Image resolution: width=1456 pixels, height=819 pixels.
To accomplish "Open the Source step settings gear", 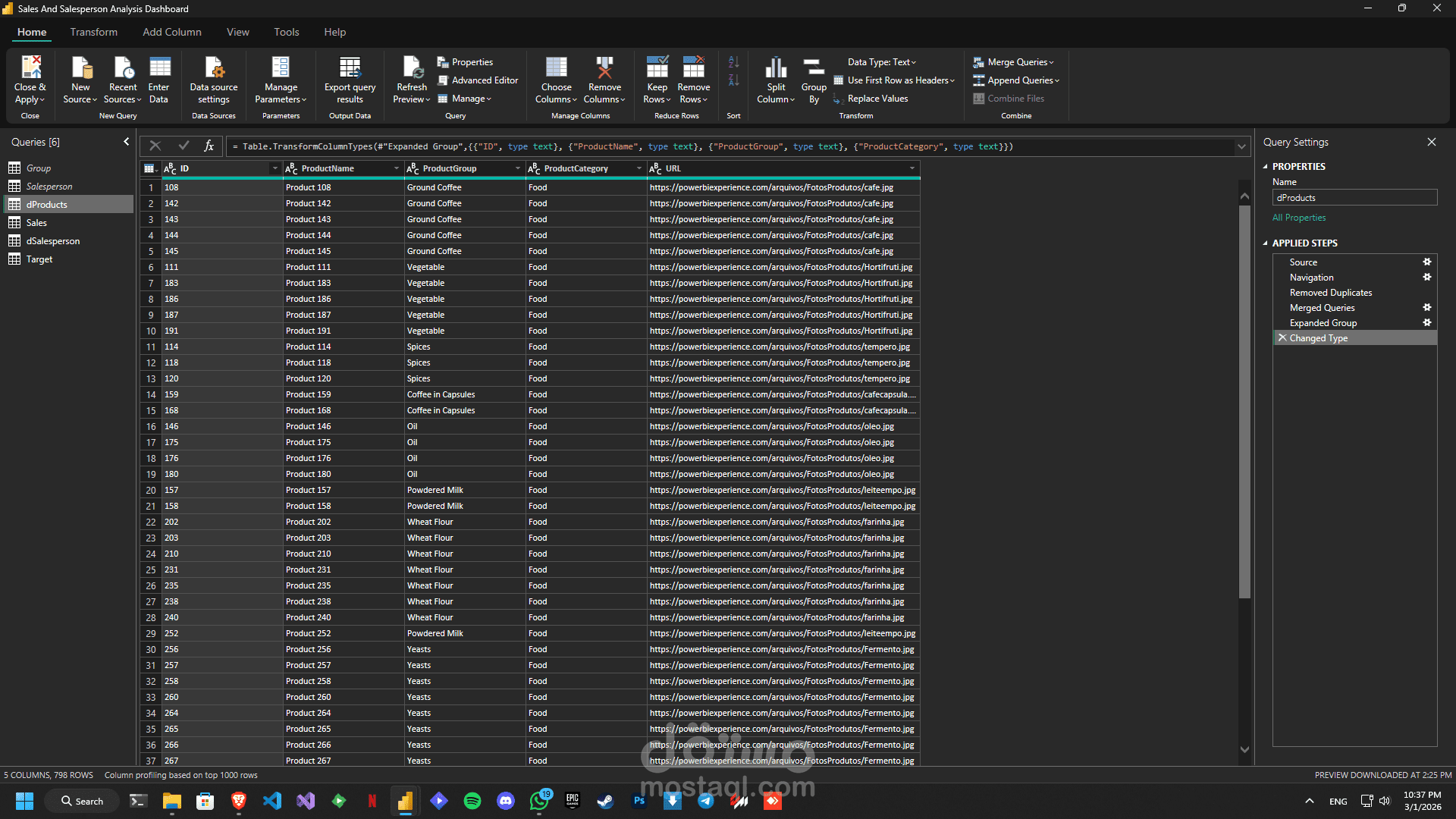I will coord(1426,262).
